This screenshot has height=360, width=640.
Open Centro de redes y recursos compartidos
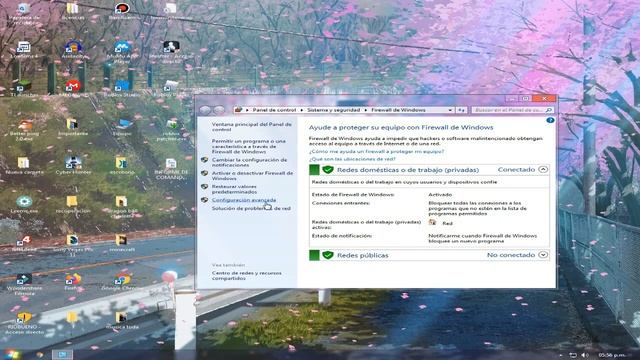(x=247, y=276)
